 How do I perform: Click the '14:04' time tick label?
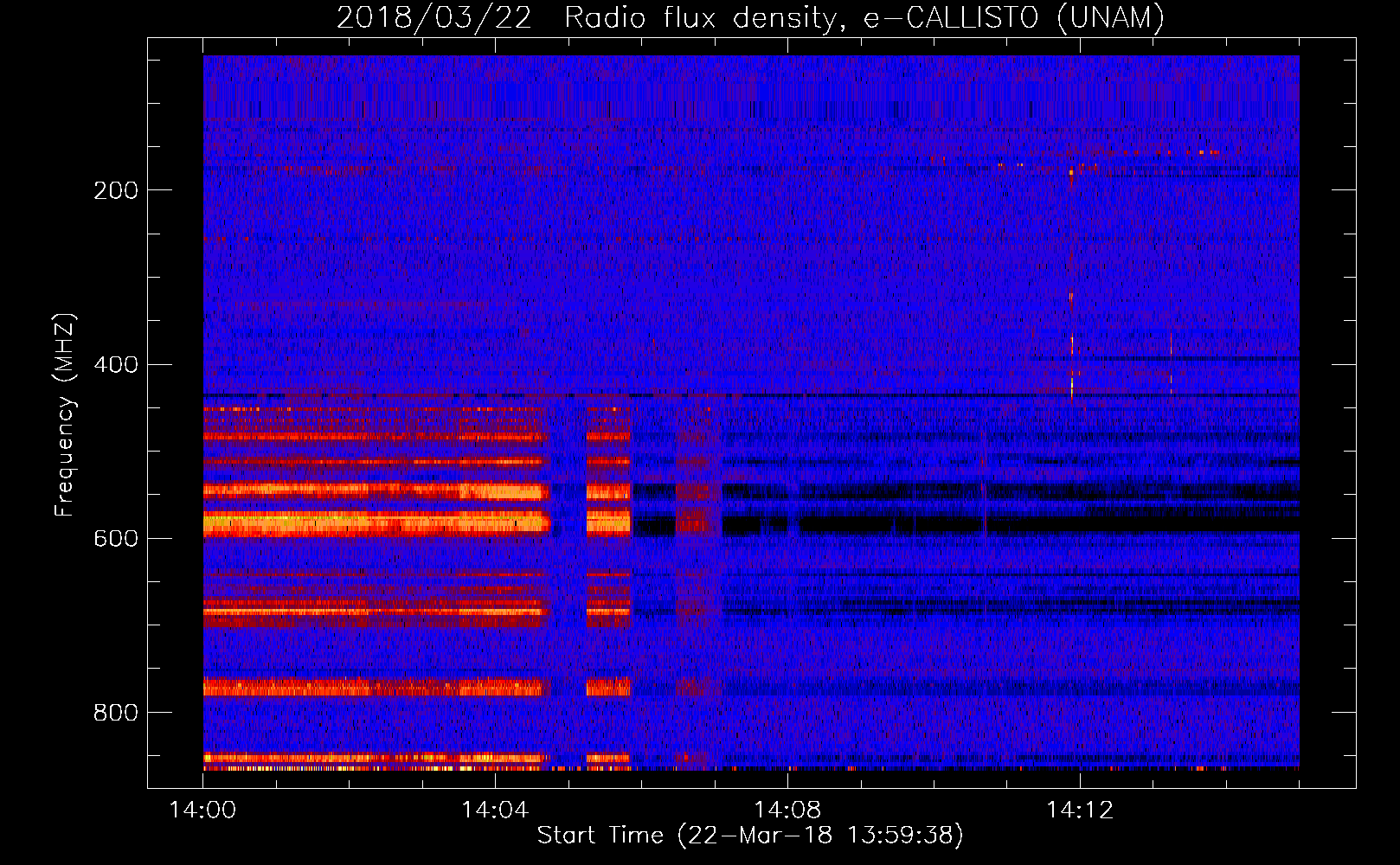click(495, 811)
